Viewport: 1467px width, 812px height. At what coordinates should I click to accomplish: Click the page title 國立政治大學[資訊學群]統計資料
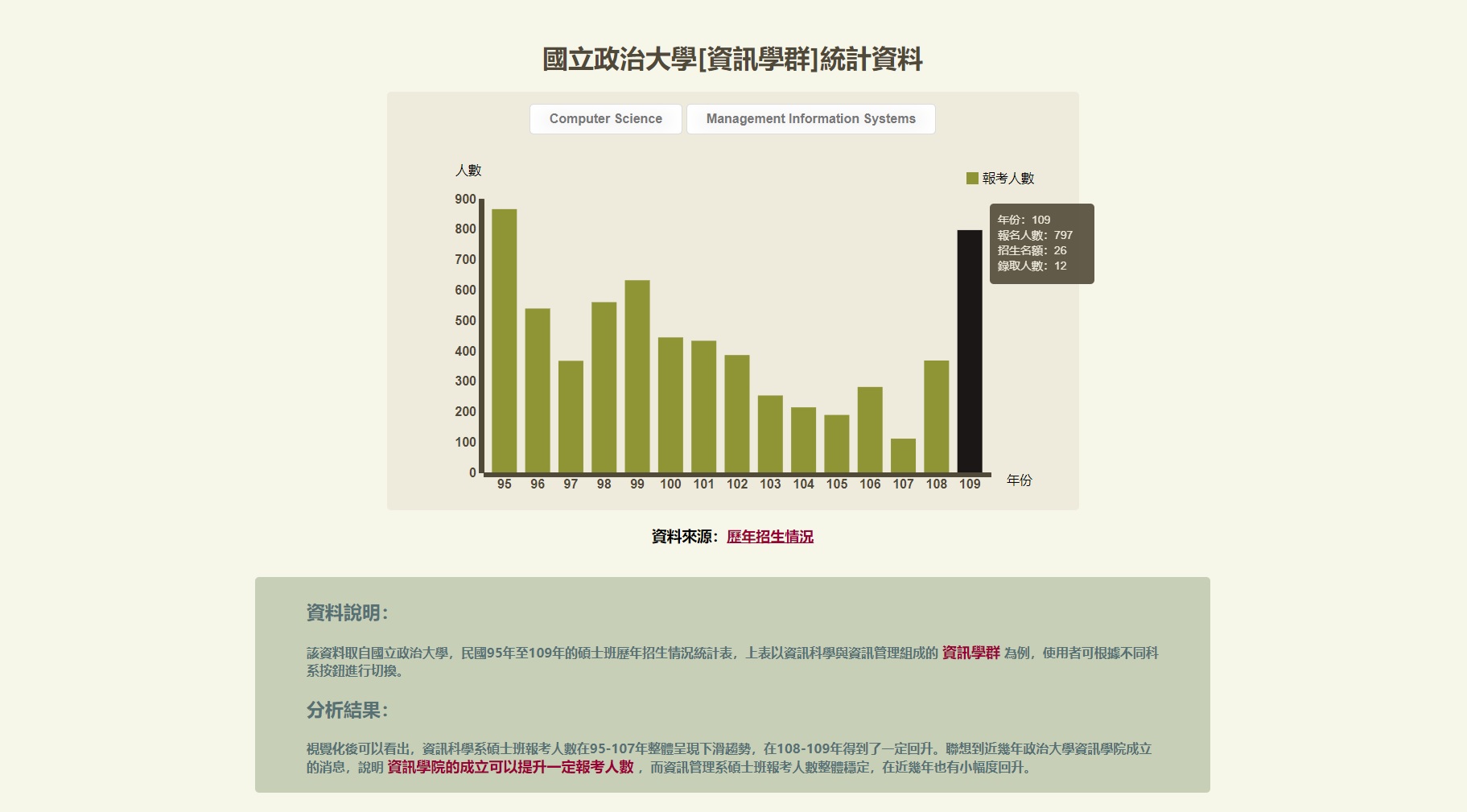click(732, 60)
